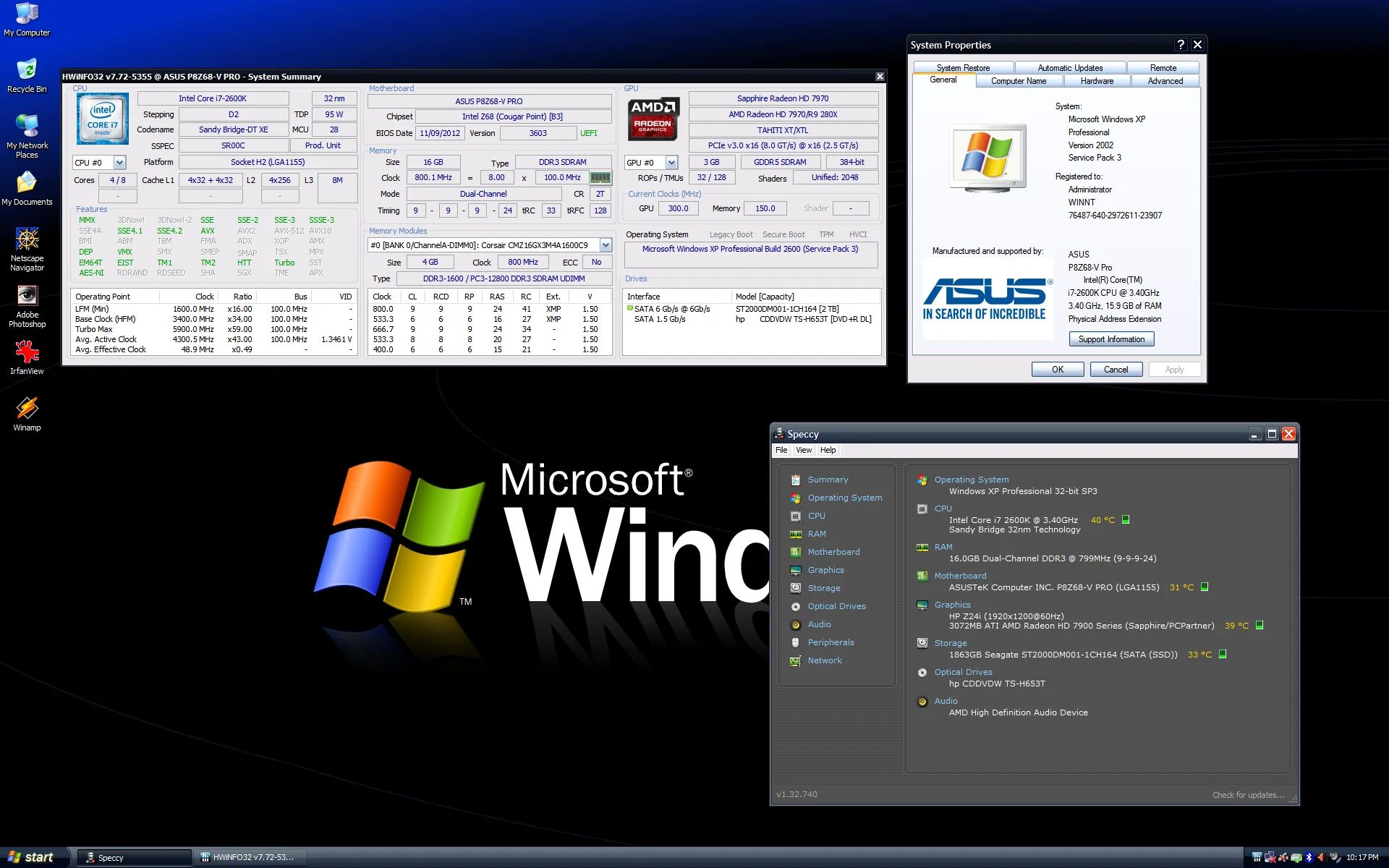Screen dimensions: 1389x868
Task: Click the Optical Drives icon in Speccy sidebar
Action: coord(795,606)
